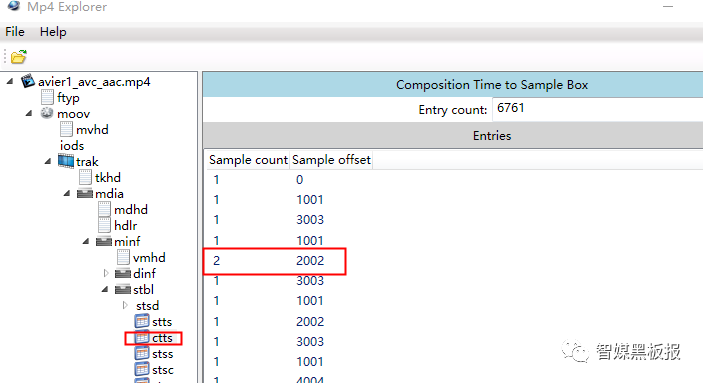Select the row with sample count 2
Viewport: 703px width, 383px height.
[x=454, y=261]
